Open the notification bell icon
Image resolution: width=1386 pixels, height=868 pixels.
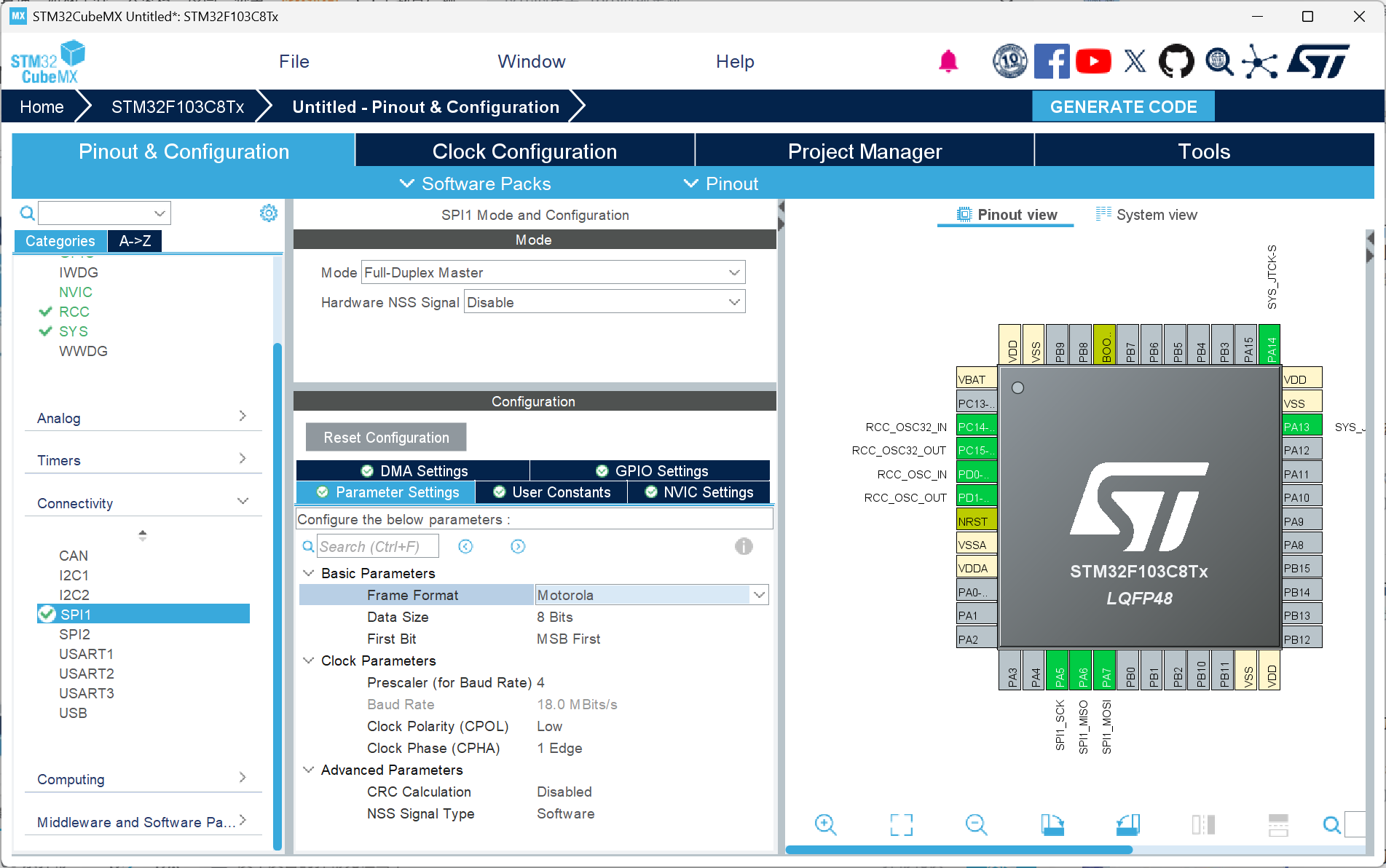coord(948,62)
